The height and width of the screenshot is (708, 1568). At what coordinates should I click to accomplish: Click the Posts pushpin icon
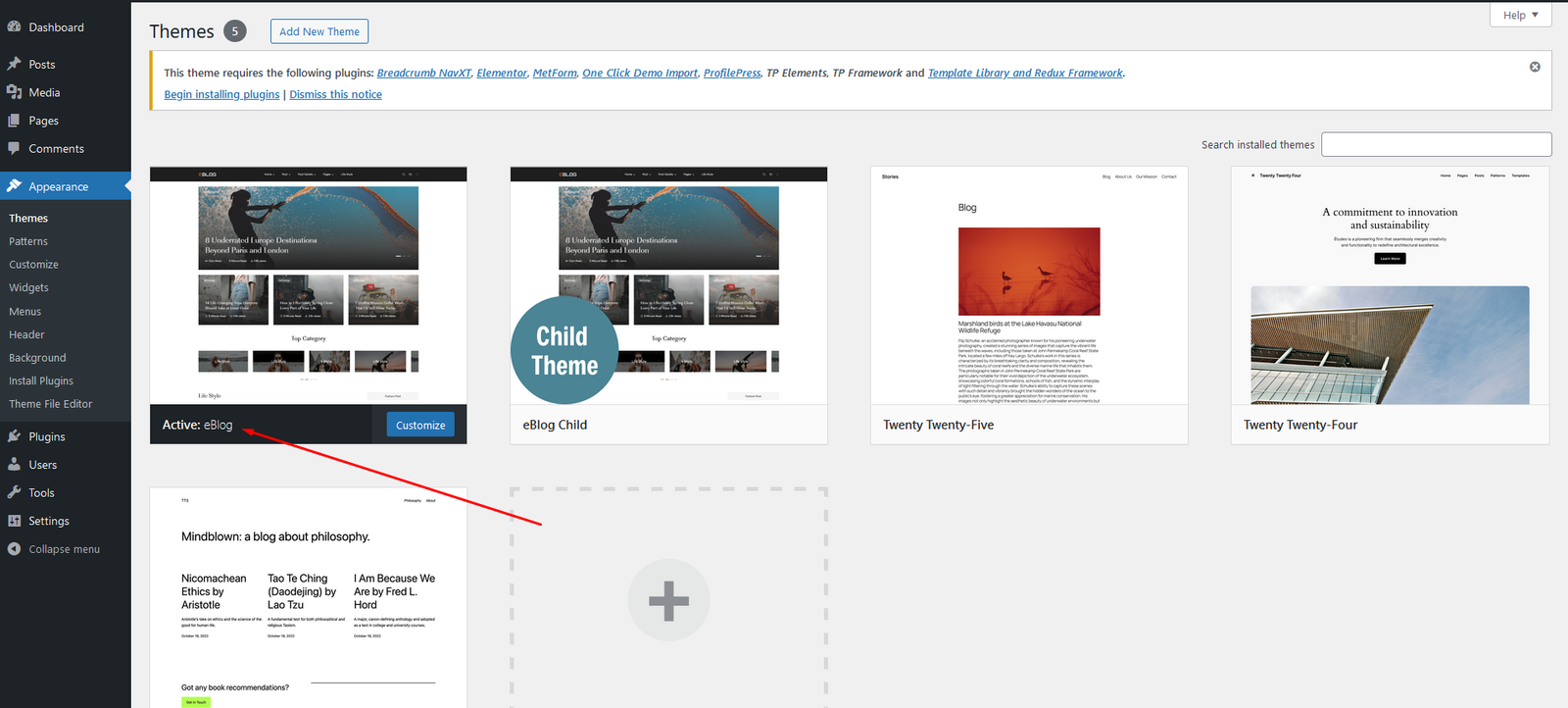coord(14,64)
